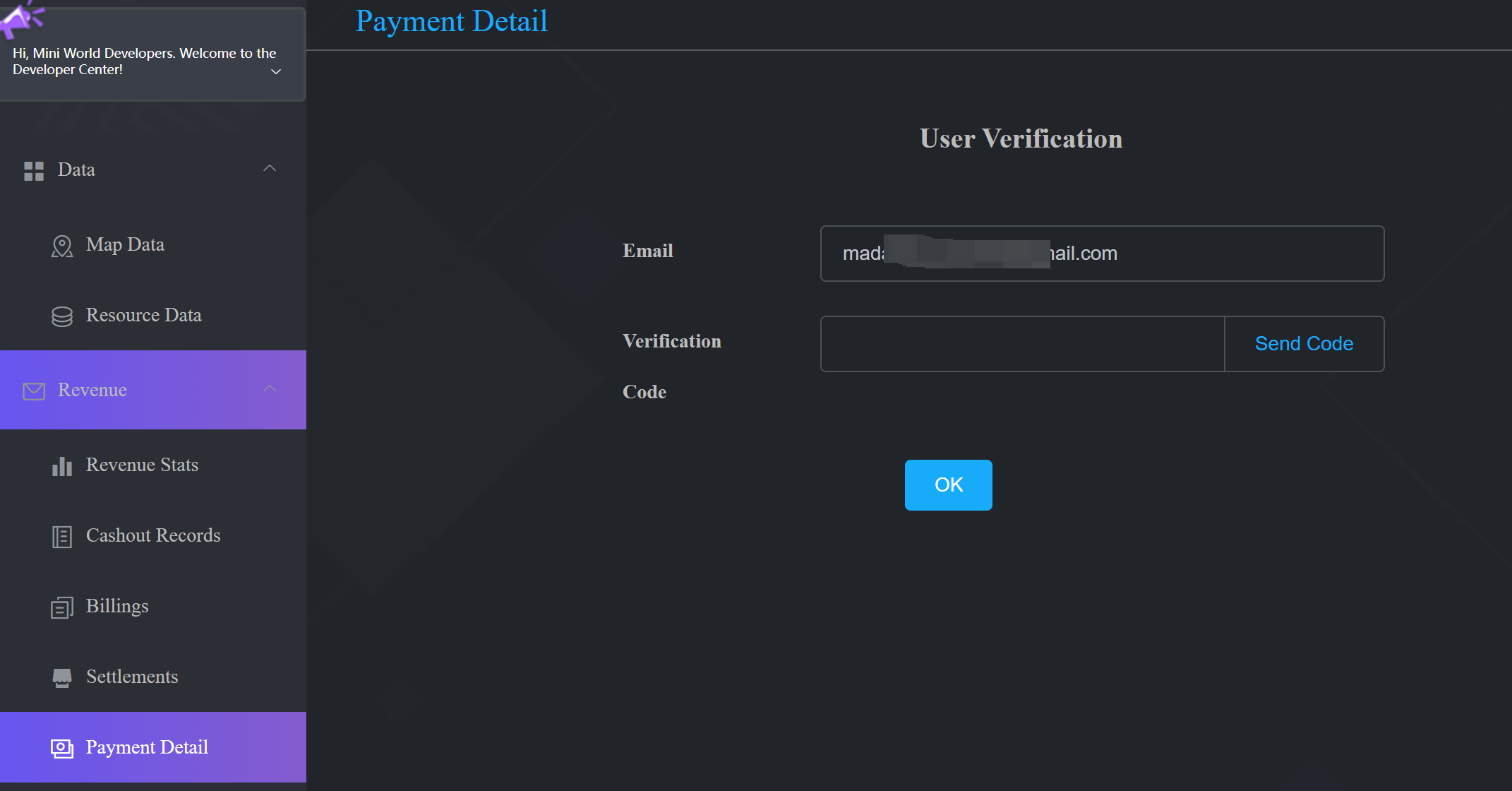Viewport: 1512px width, 791px height.
Task: Click the Billings stacked pages icon
Action: (x=62, y=607)
